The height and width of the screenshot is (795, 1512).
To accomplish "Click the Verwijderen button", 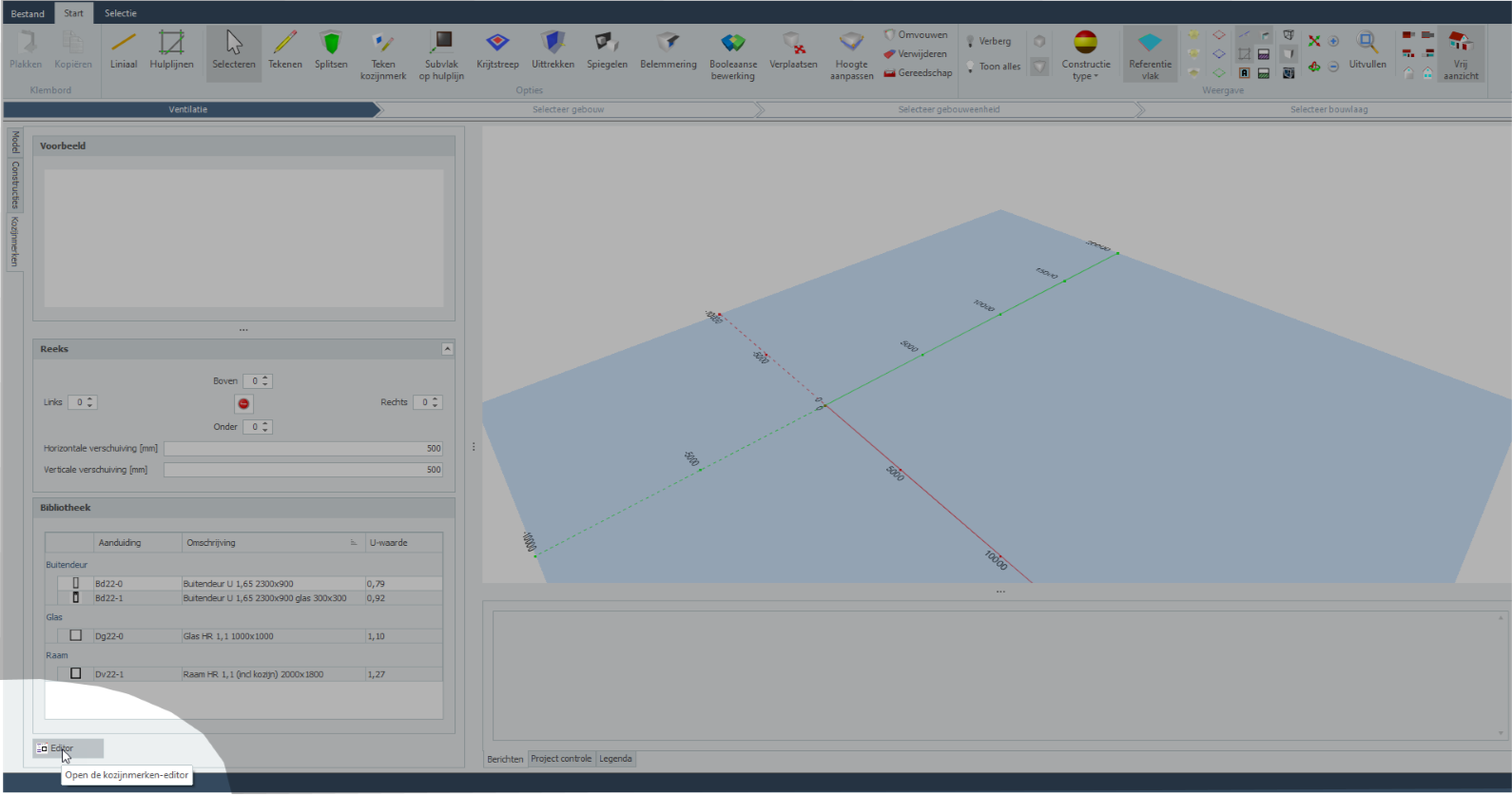I will (915, 54).
